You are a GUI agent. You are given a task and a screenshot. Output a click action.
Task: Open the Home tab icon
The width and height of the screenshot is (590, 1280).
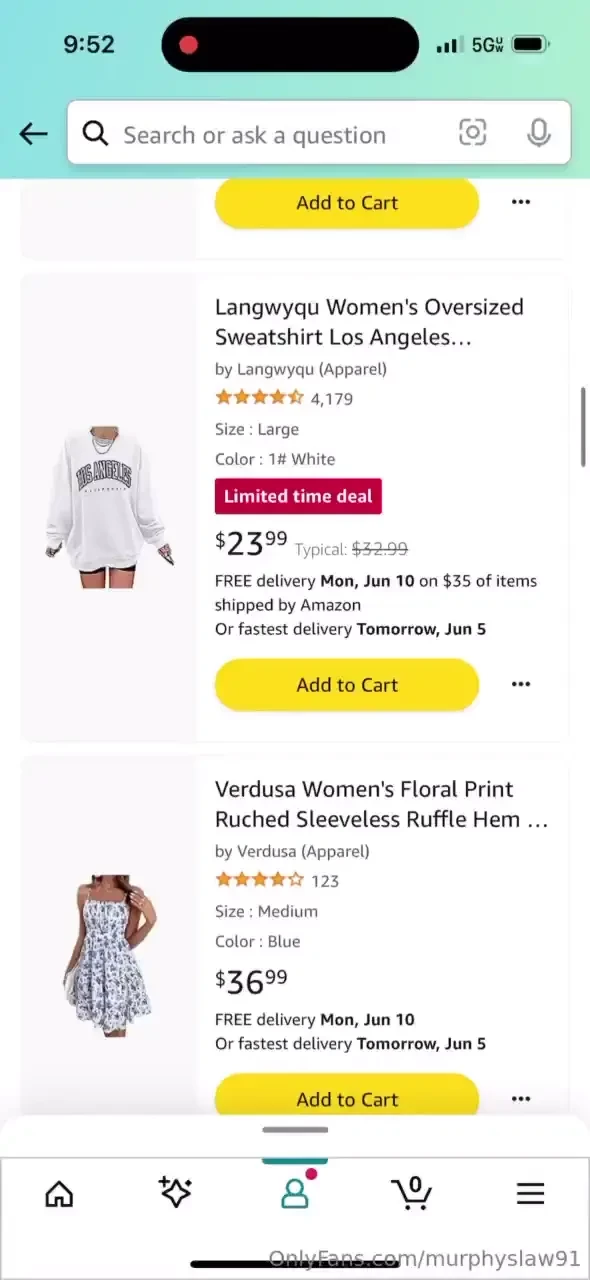[x=59, y=1193]
